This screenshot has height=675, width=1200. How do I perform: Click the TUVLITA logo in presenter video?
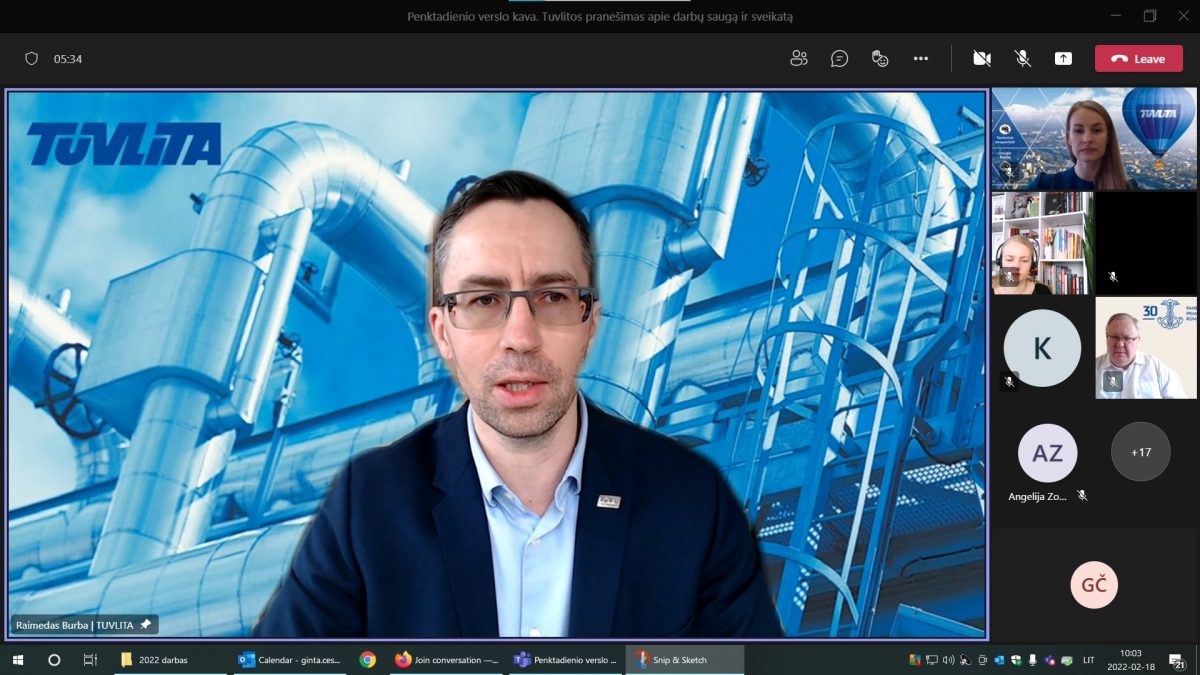pos(124,144)
